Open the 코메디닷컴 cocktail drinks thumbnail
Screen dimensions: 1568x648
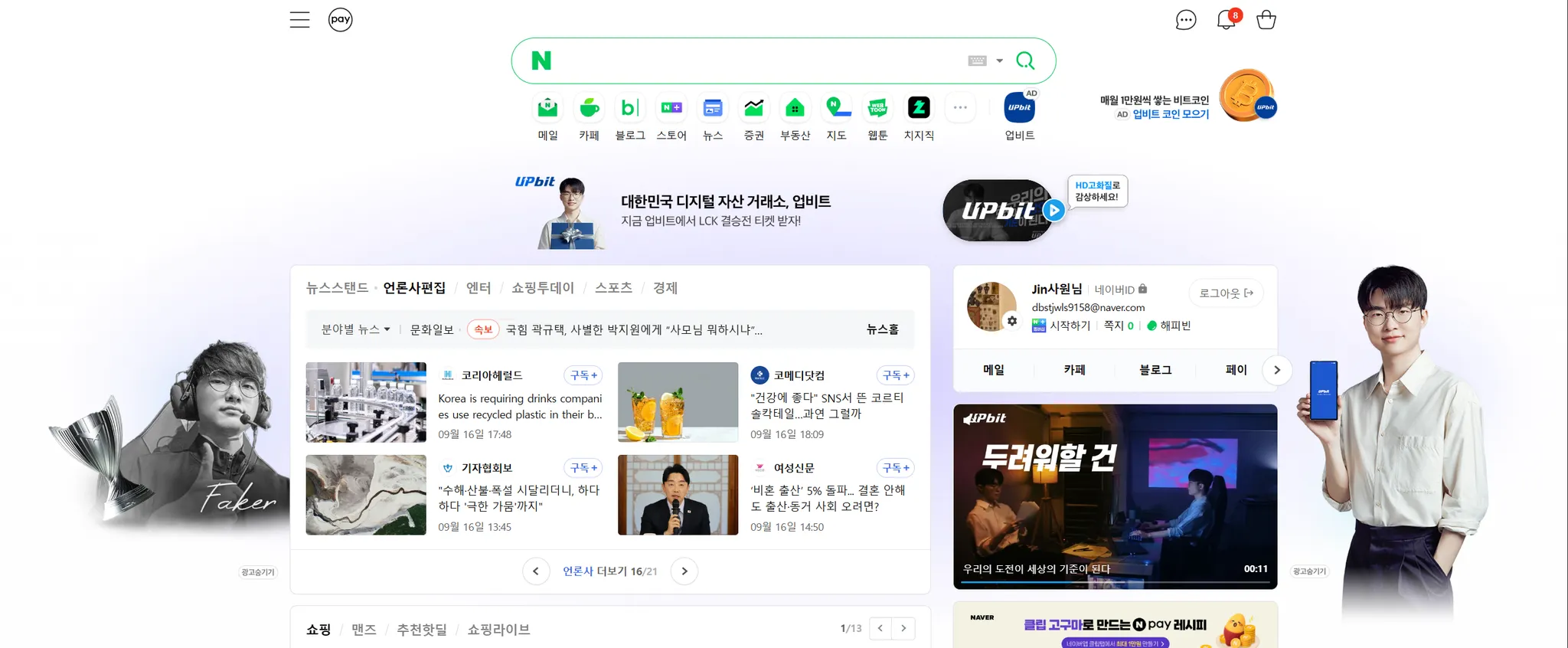coord(678,402)
